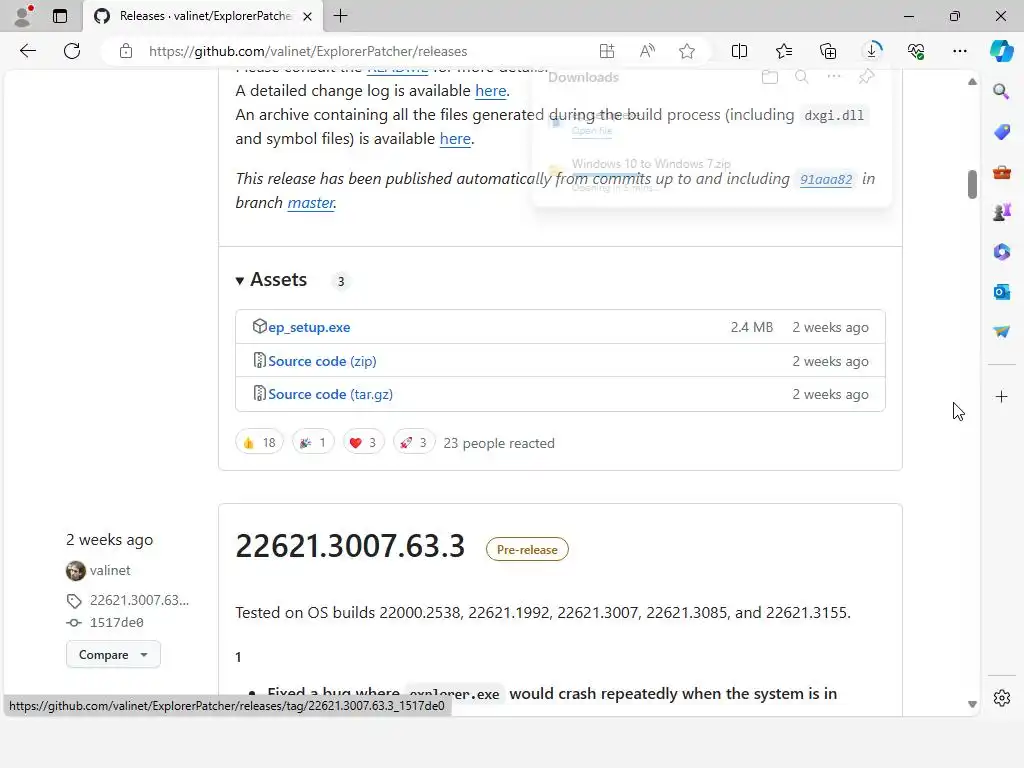
Task: Toggle heart reaction with 3
Action: [x=364, y=443]
